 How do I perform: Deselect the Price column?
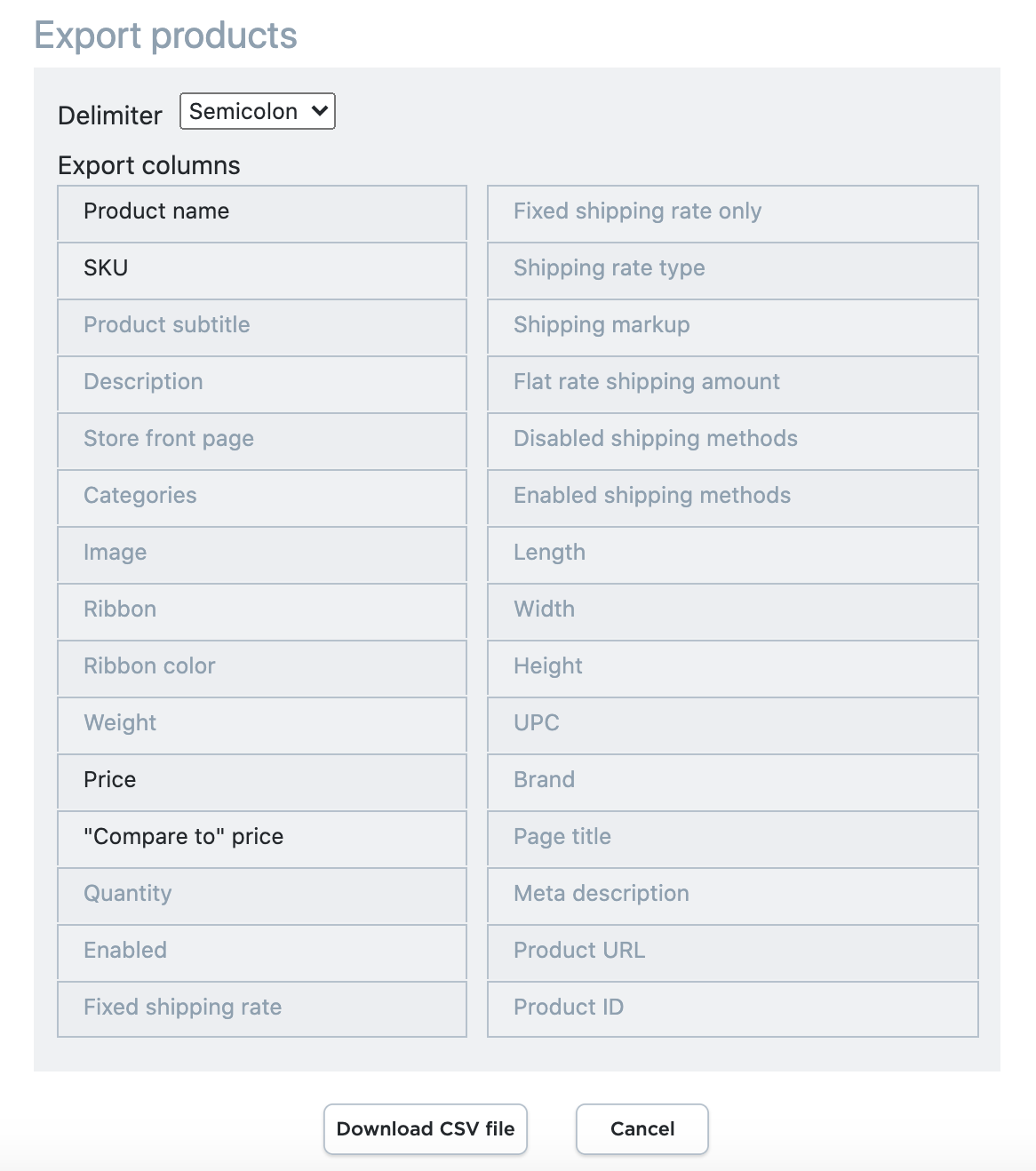coord(262,781)
